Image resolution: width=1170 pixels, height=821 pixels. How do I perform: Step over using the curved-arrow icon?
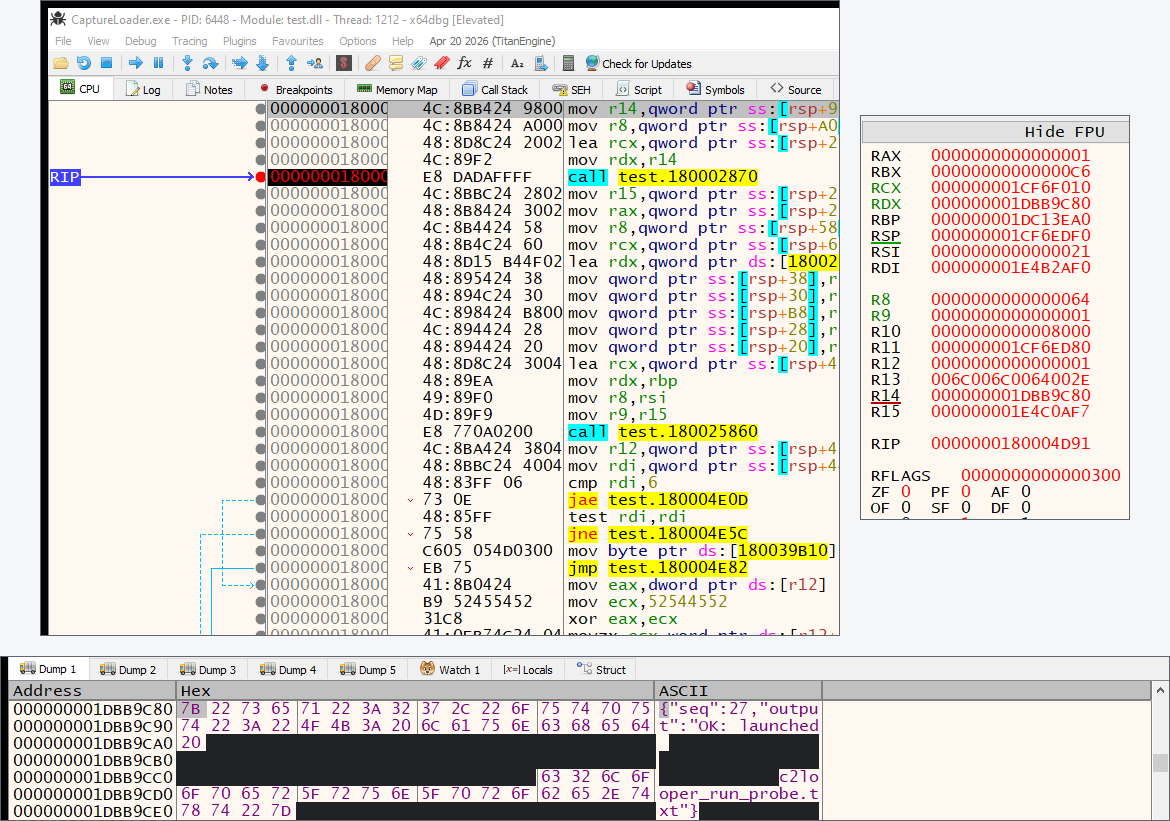pyautogui.click(x=210, y=63)
